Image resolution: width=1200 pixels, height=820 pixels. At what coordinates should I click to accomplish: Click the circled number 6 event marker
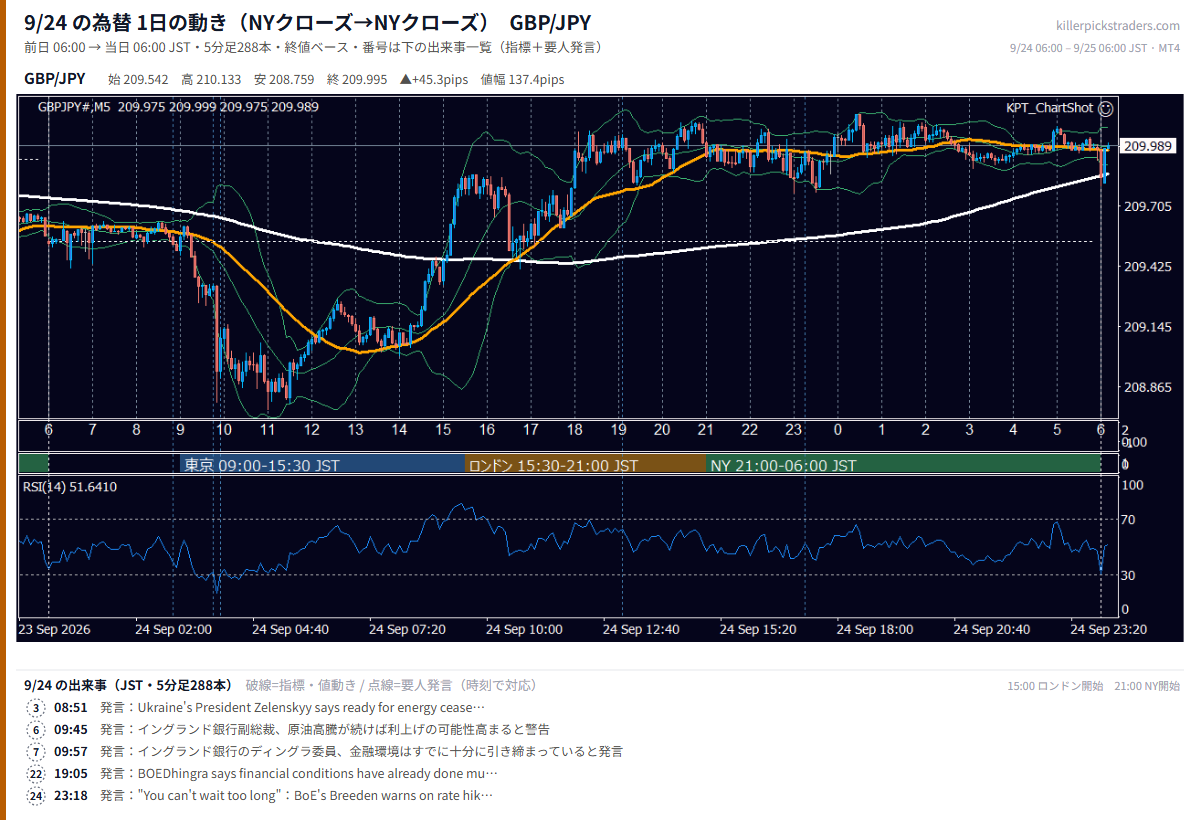37,730
